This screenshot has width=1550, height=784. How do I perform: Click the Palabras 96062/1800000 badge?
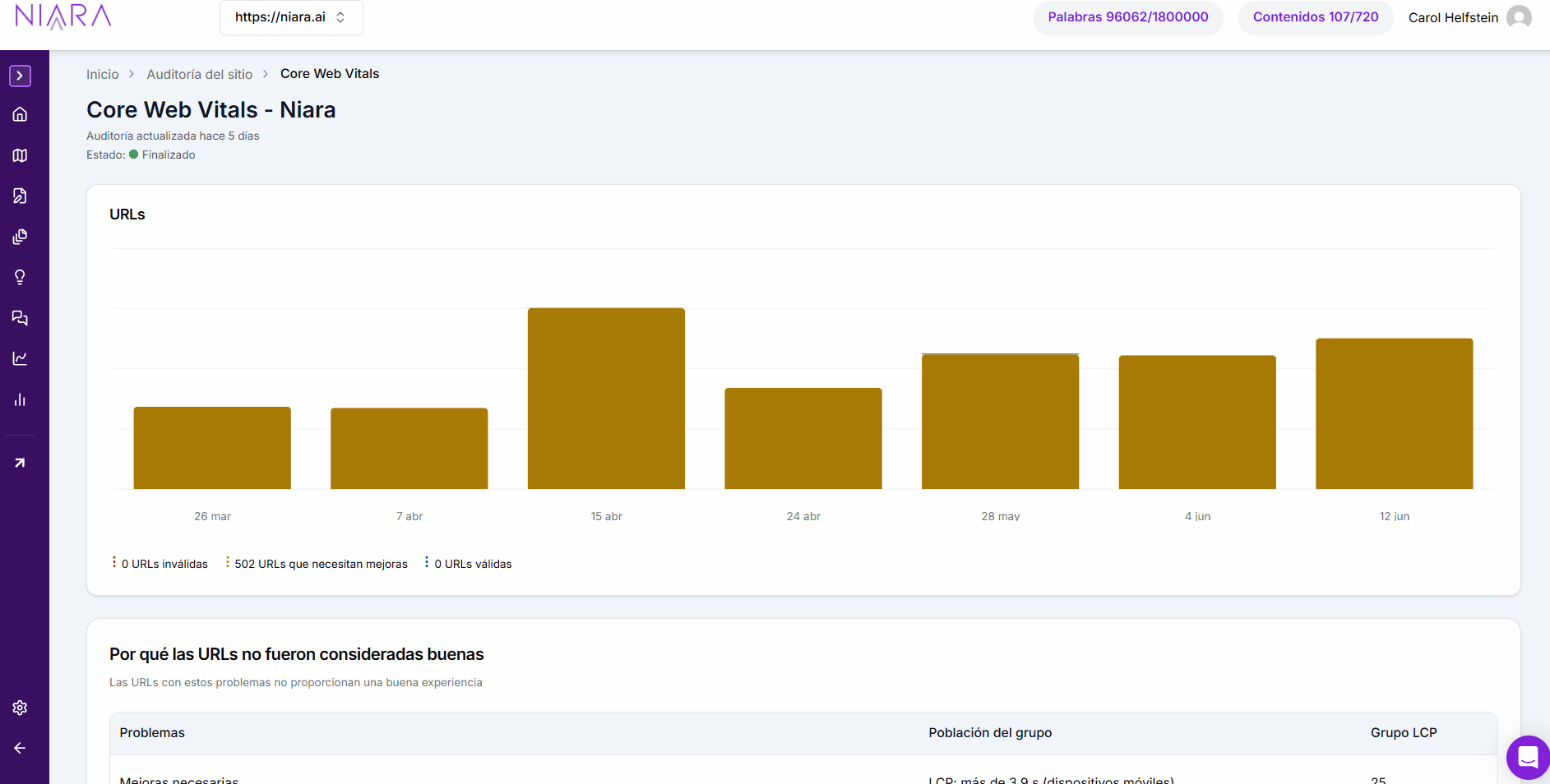click(1128, 17)
